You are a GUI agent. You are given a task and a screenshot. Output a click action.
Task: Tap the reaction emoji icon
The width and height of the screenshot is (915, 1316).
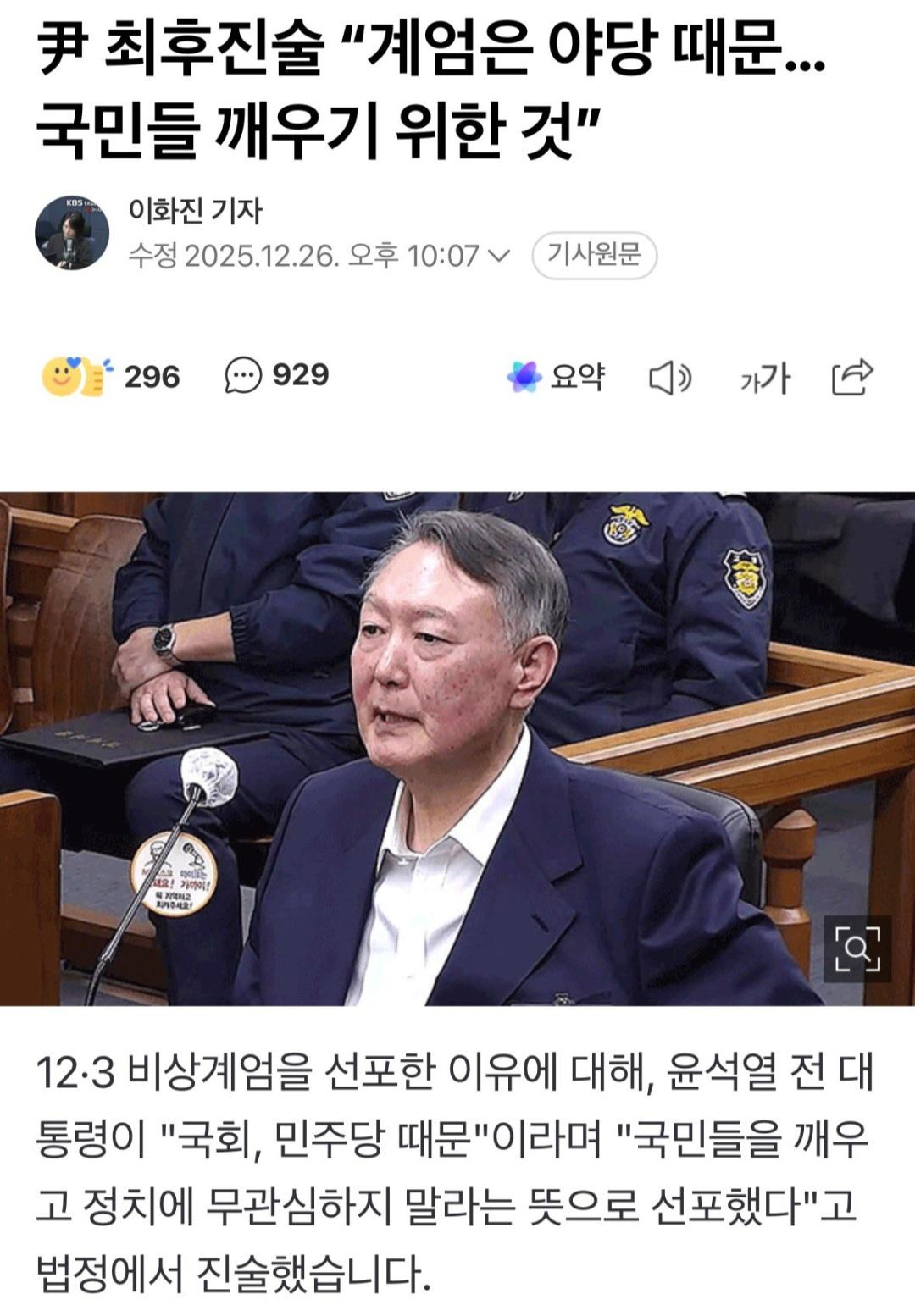tap(76, 376)
